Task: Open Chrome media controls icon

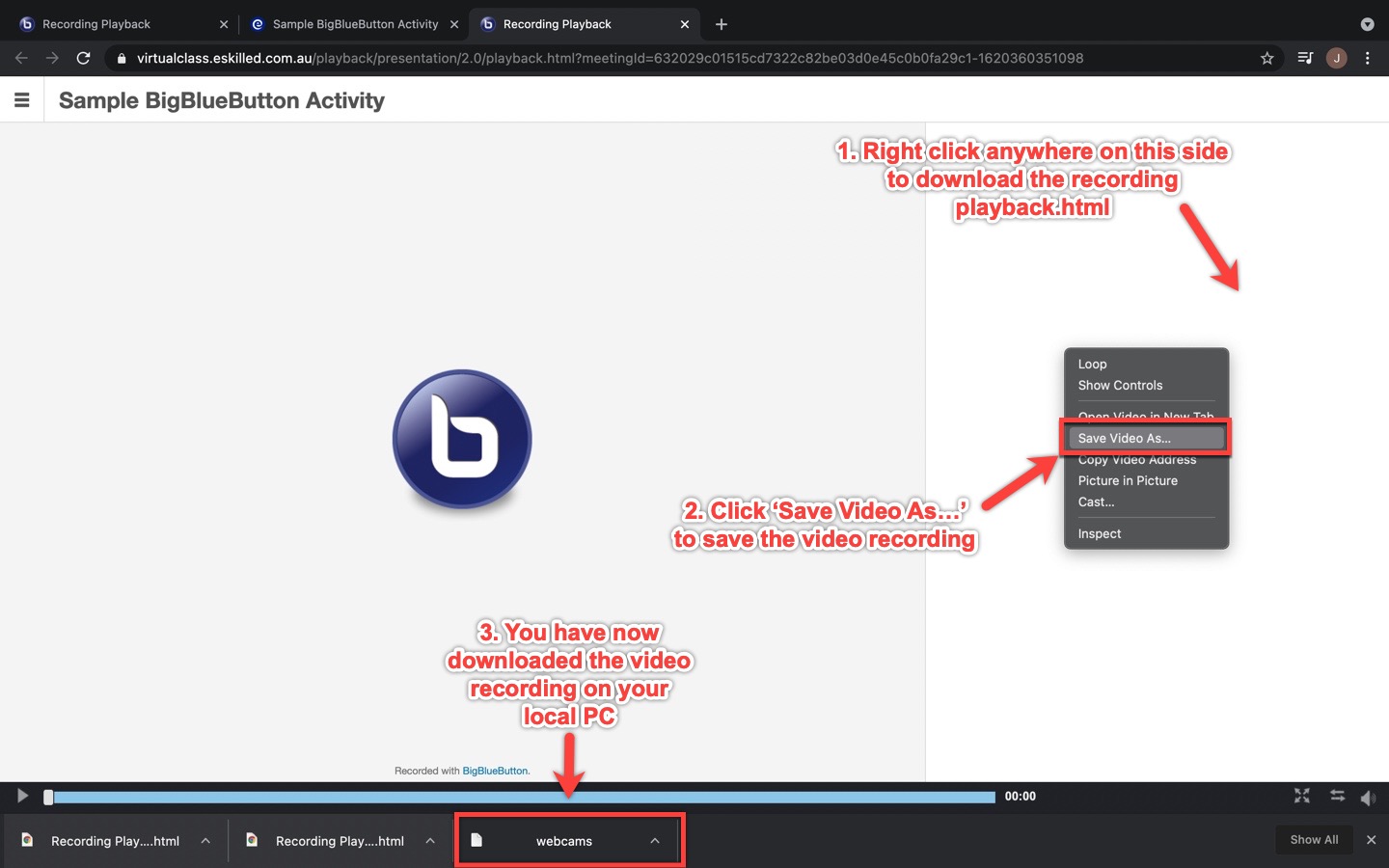Action: (1305, 58)
